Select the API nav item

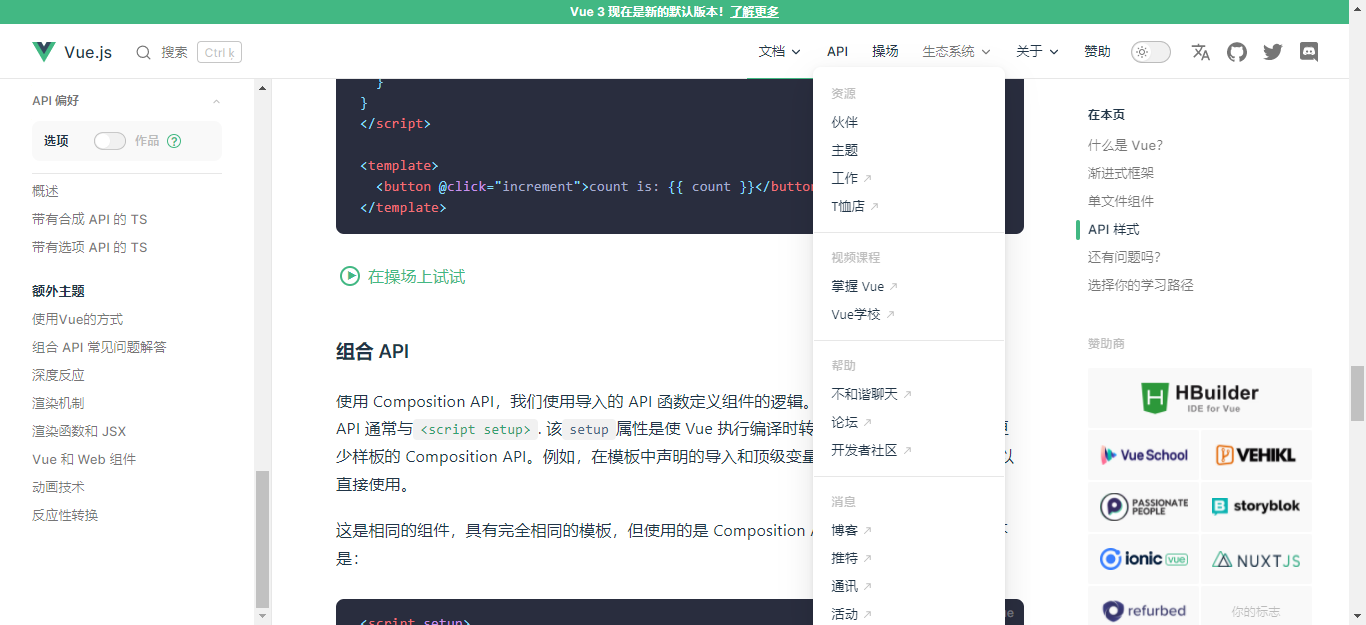(838, 52)
